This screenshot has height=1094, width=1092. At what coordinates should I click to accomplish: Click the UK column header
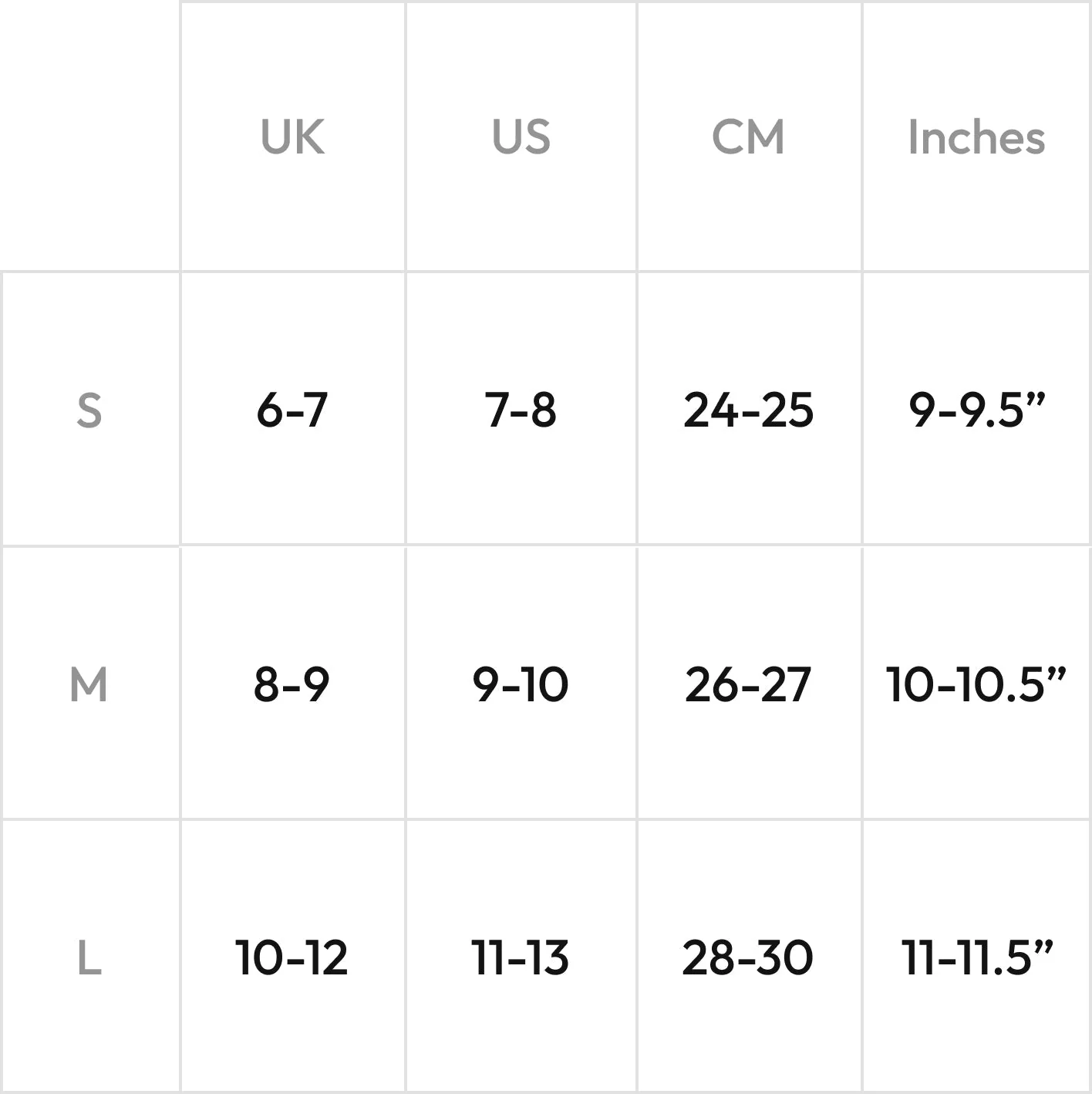click(292, 137)
